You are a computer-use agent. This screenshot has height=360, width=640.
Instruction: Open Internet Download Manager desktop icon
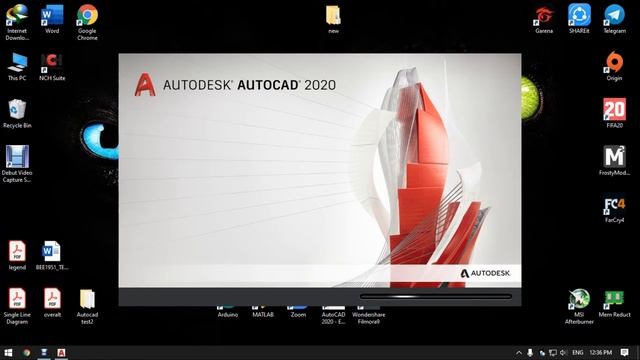coord(17,22)
